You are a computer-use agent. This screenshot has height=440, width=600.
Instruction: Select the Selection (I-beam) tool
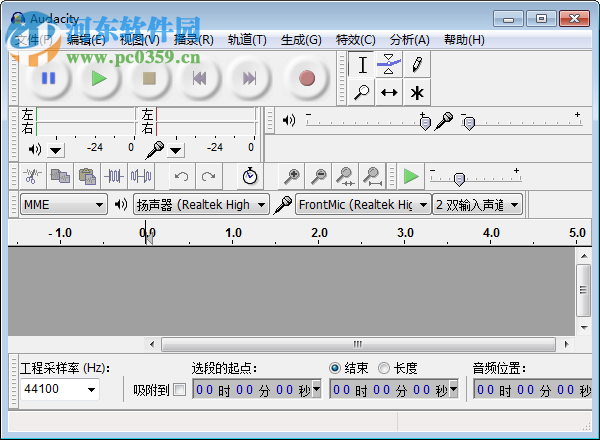(x=362, y=64)
